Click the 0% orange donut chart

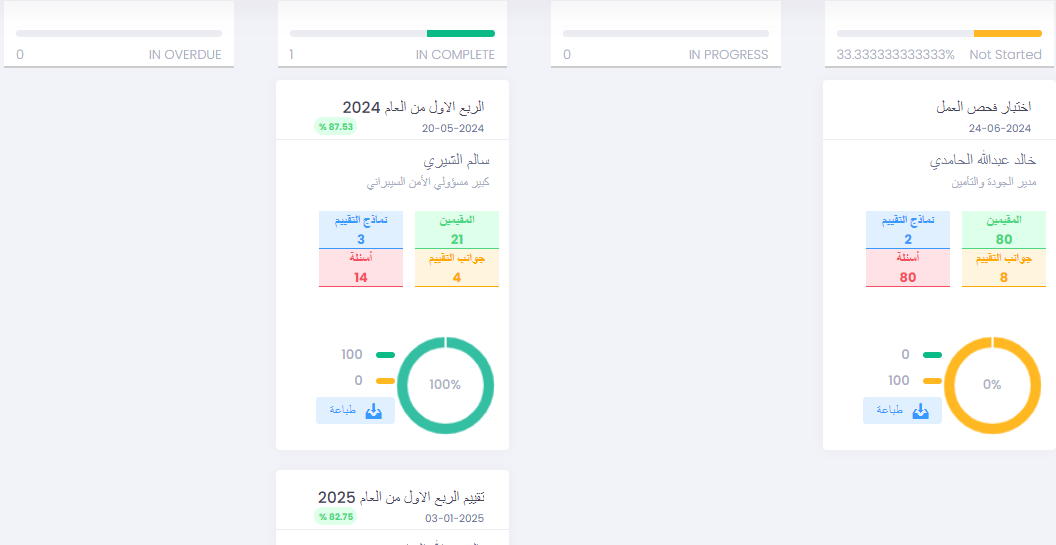coord(992,385)
